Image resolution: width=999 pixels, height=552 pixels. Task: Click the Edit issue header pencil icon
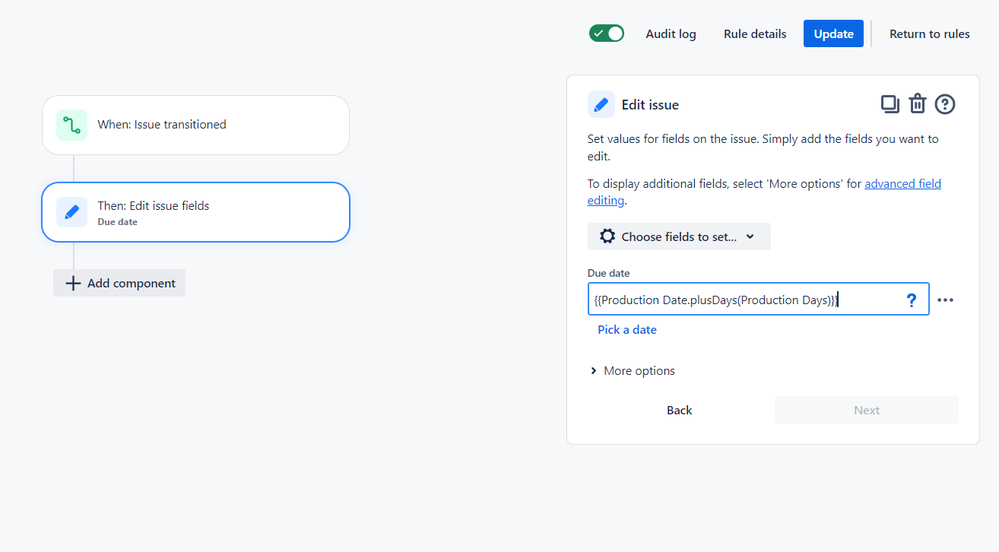pyautogui.click(x=601, y=104)
